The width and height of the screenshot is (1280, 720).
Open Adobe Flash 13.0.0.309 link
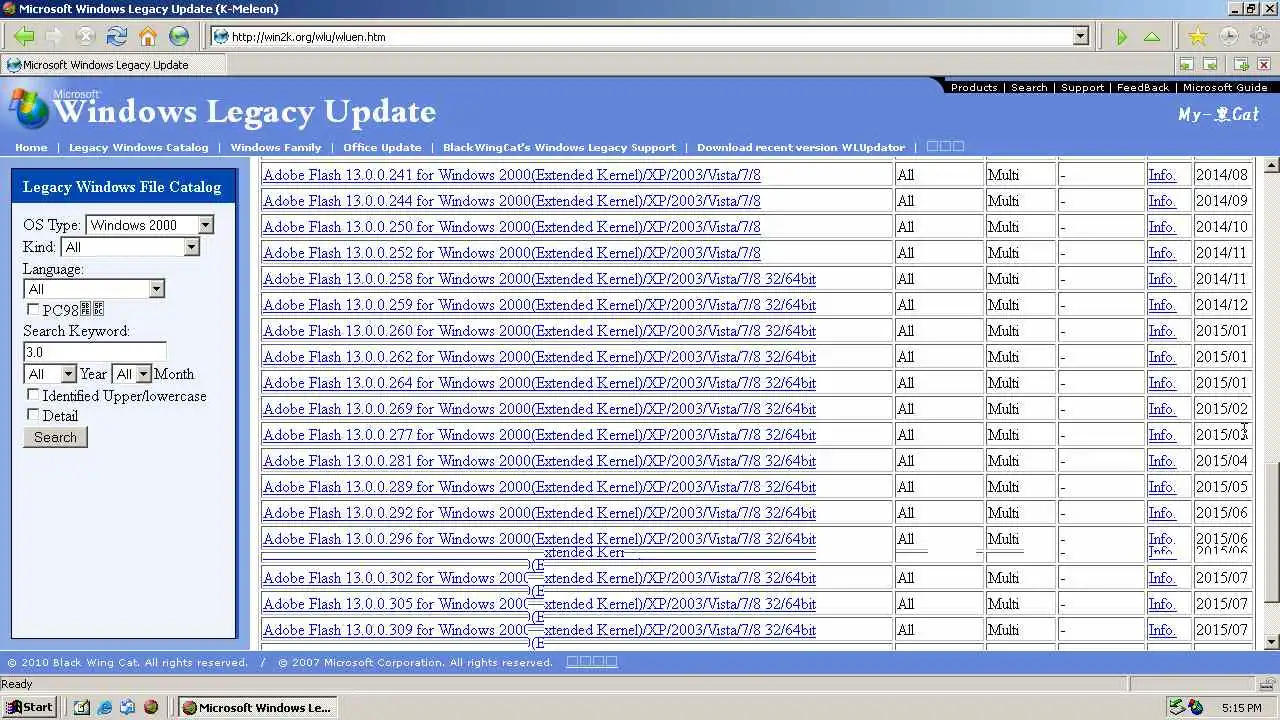click(539, 630)
